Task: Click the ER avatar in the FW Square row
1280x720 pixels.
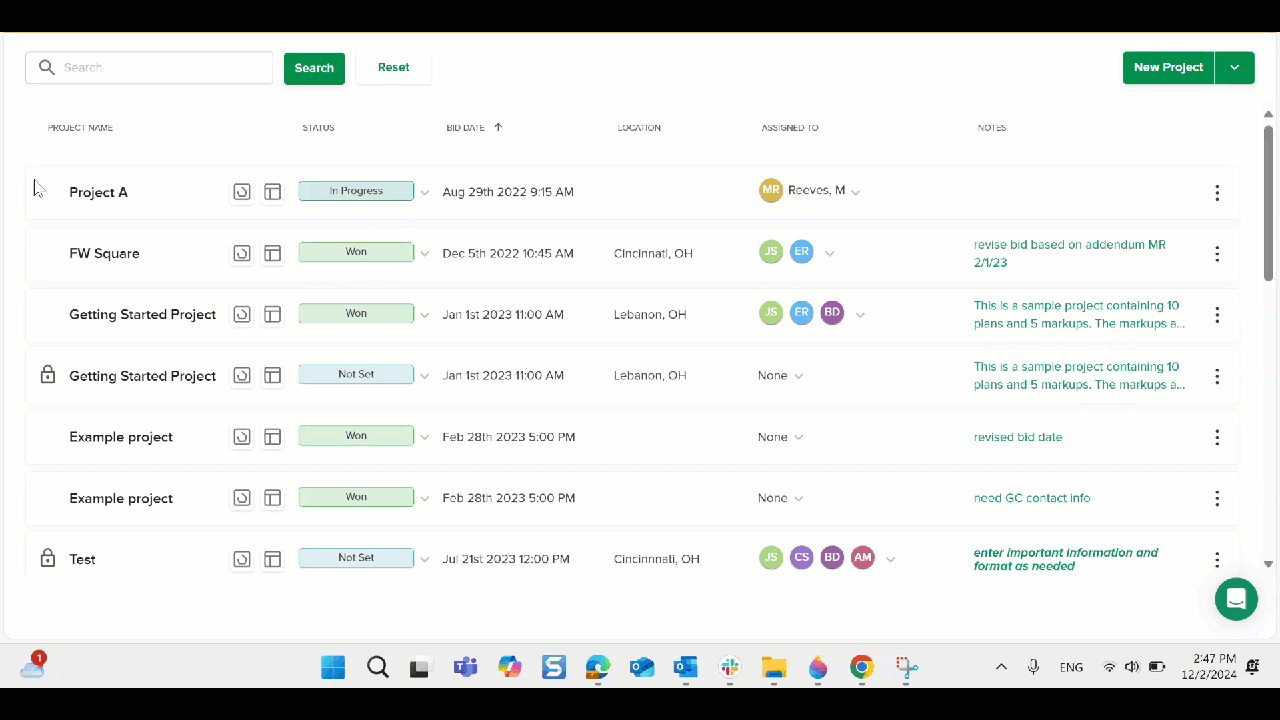Action: pos(801,252)
